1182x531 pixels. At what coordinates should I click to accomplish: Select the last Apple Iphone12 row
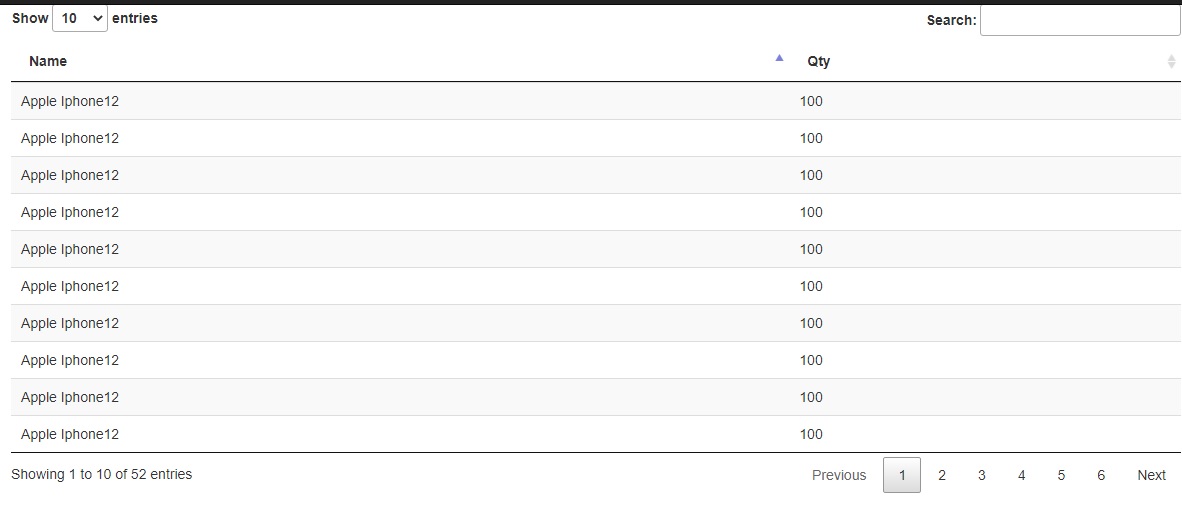(x=596, y=434)
